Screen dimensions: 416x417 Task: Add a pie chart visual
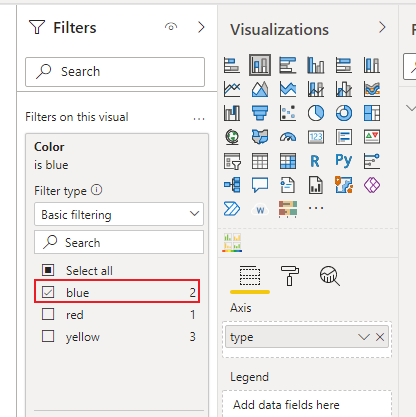(316, 113)
